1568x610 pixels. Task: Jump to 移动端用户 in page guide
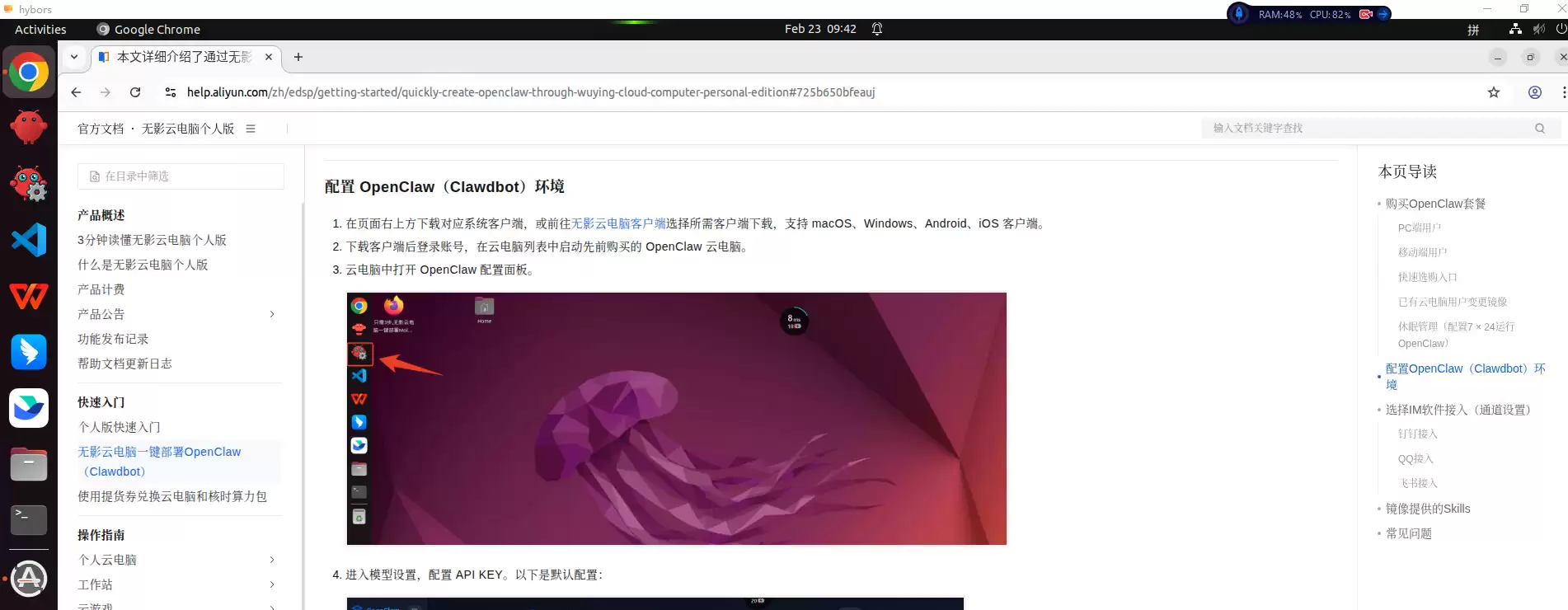point(1422,252)
